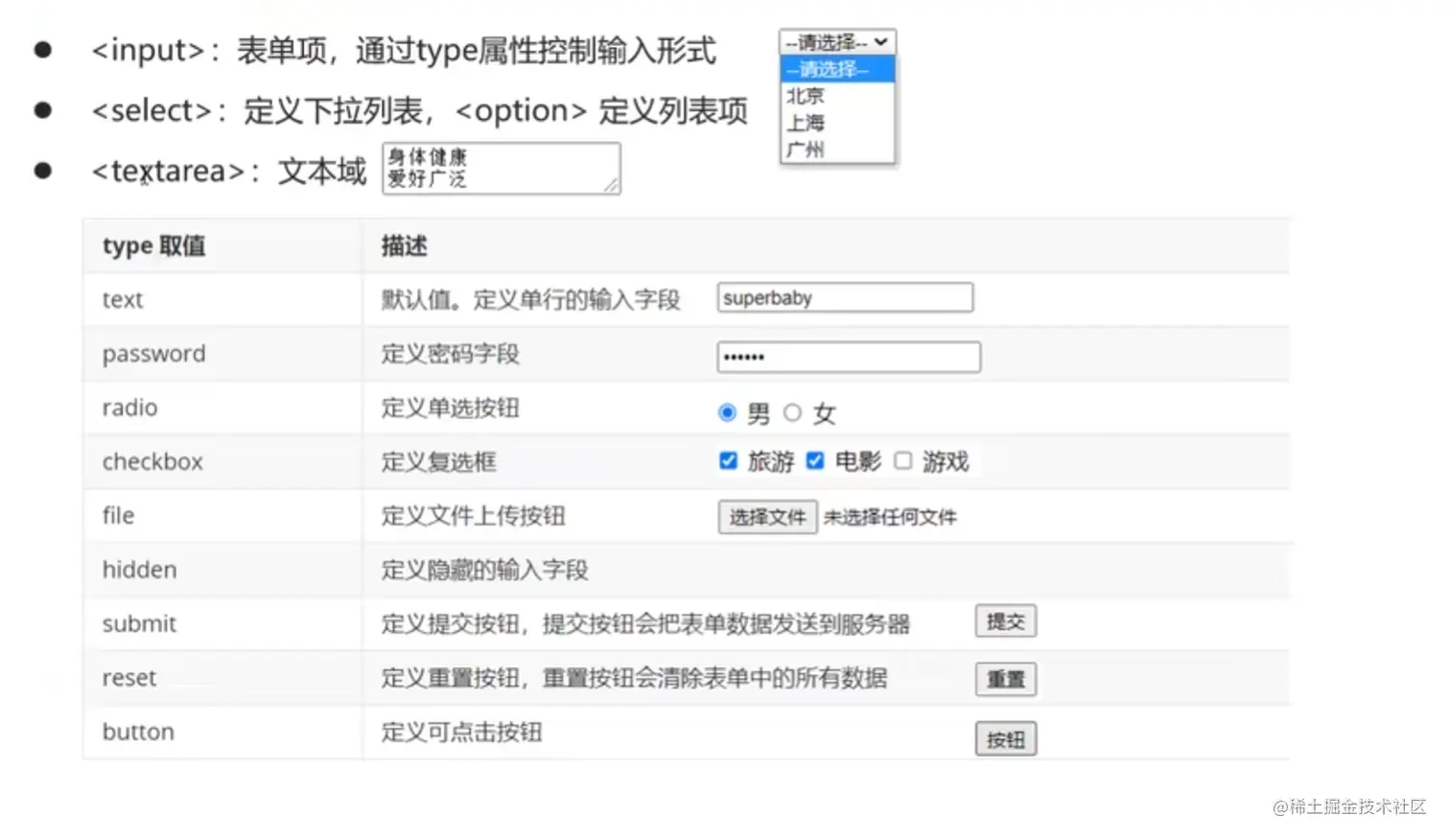
Task: Click the 未选择任何文件 label
Action: point(890,518)
